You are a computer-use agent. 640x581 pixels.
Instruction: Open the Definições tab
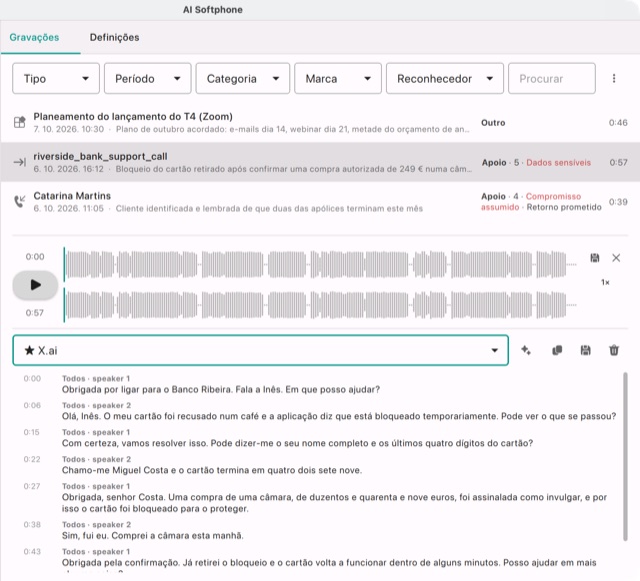pyautogui.click(x=114, y=38)
